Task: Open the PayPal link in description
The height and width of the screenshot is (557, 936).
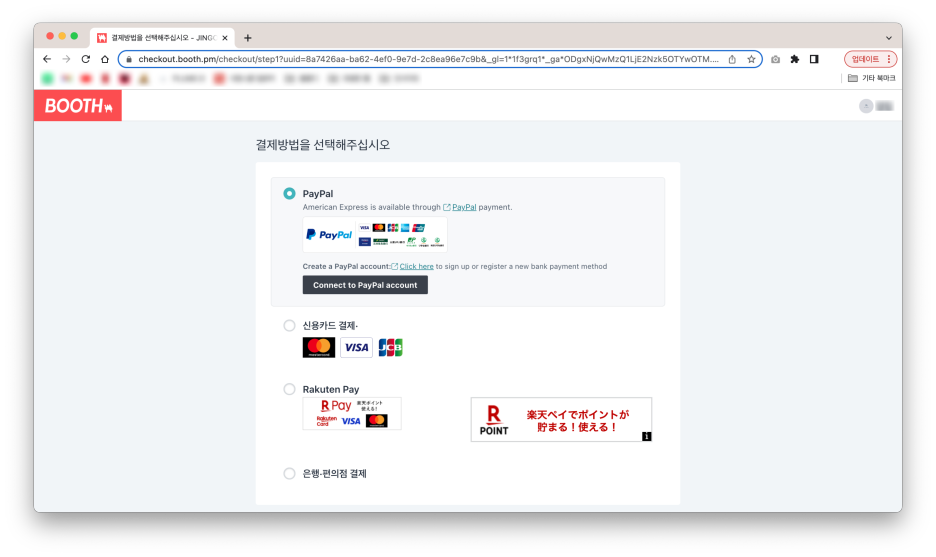Action: pos(464,207)
